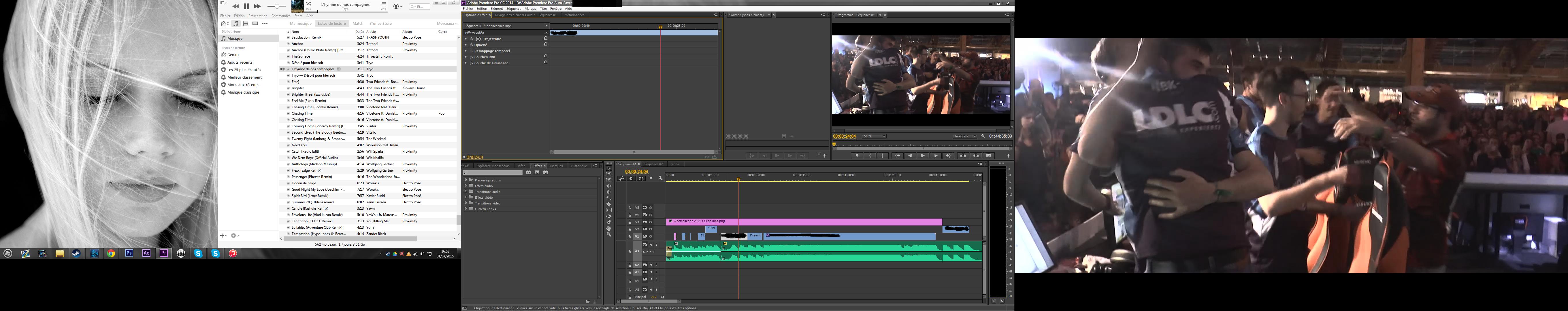
Task: Add marker in timeline header
Action: click(651, 178)
